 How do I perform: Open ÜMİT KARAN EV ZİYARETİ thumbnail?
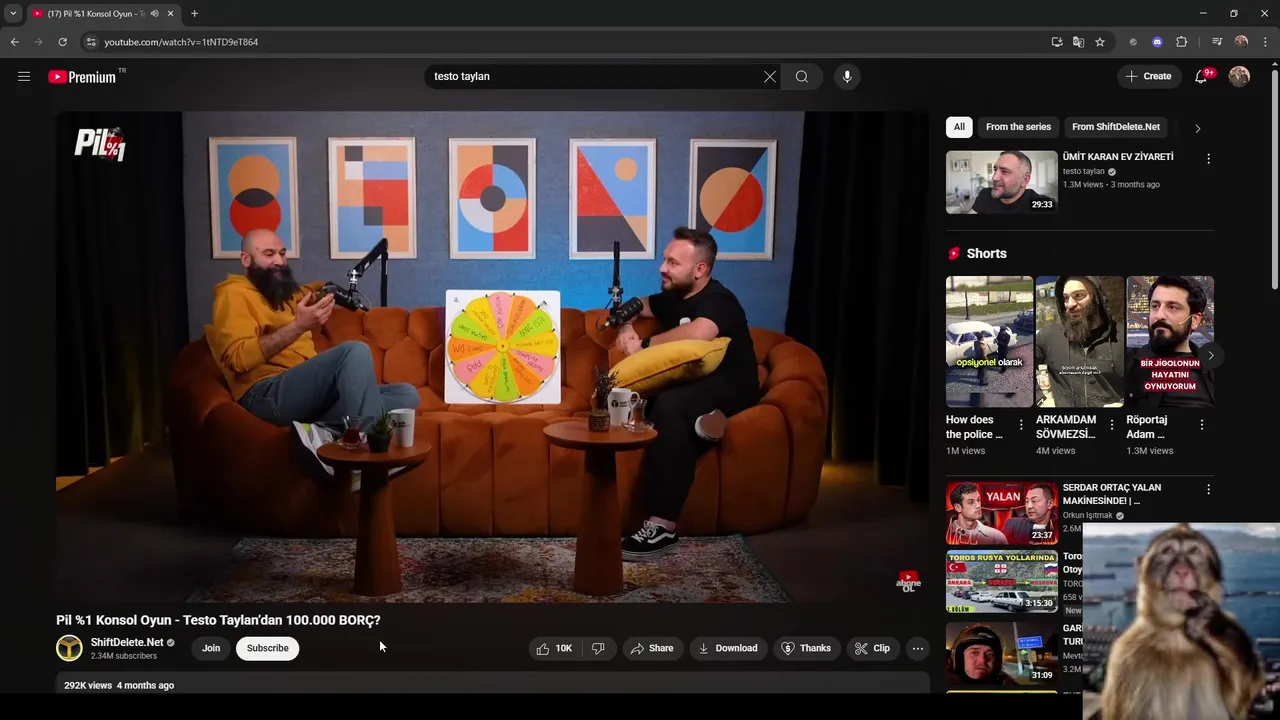coord(1002,182)
